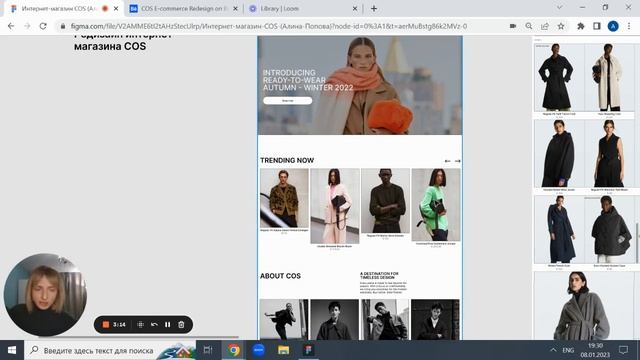This screenshot has width=640, height=360.
Task: Switch the ENG input language
Action: [568, 350]
